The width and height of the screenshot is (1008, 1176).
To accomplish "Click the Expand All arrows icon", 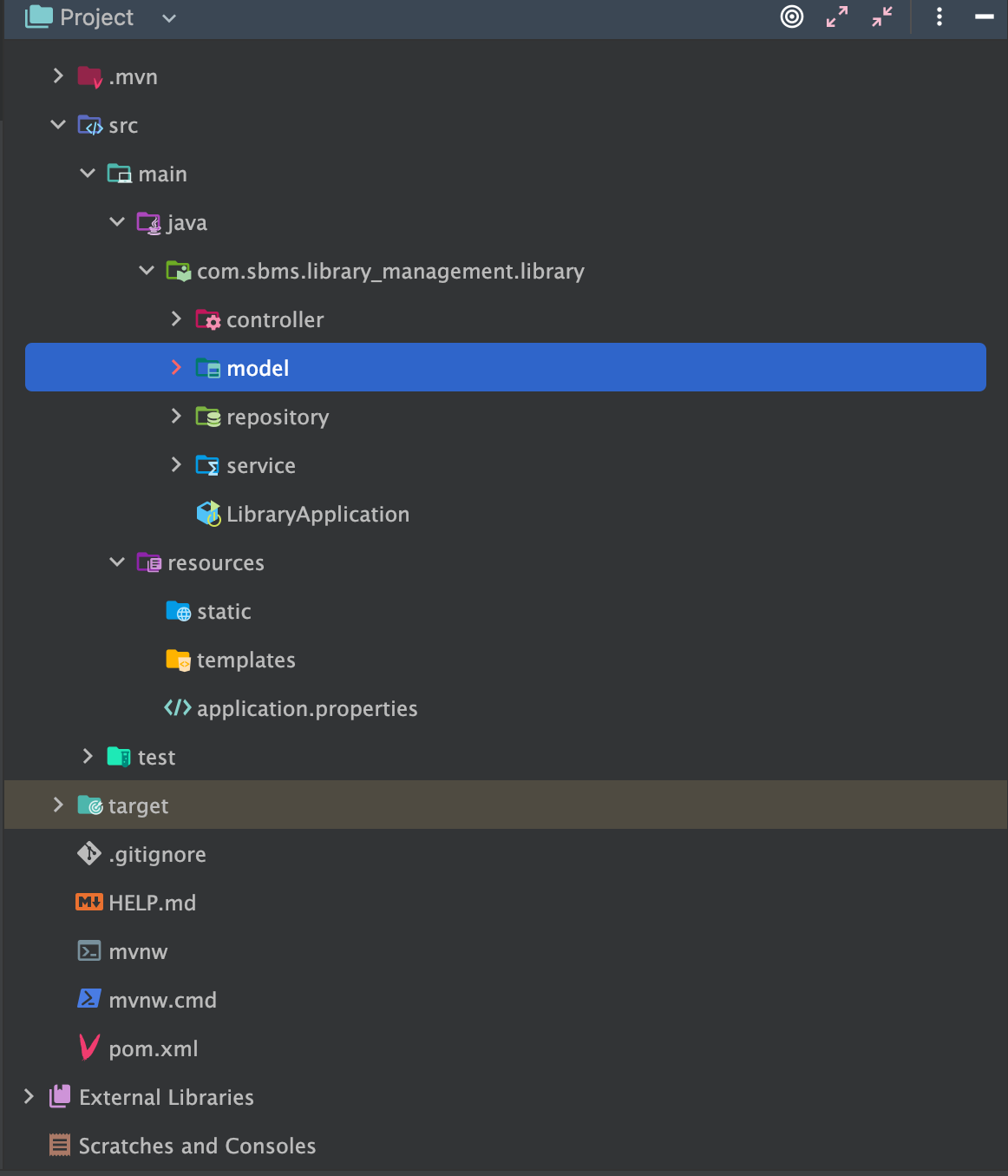I will [837, 16].
